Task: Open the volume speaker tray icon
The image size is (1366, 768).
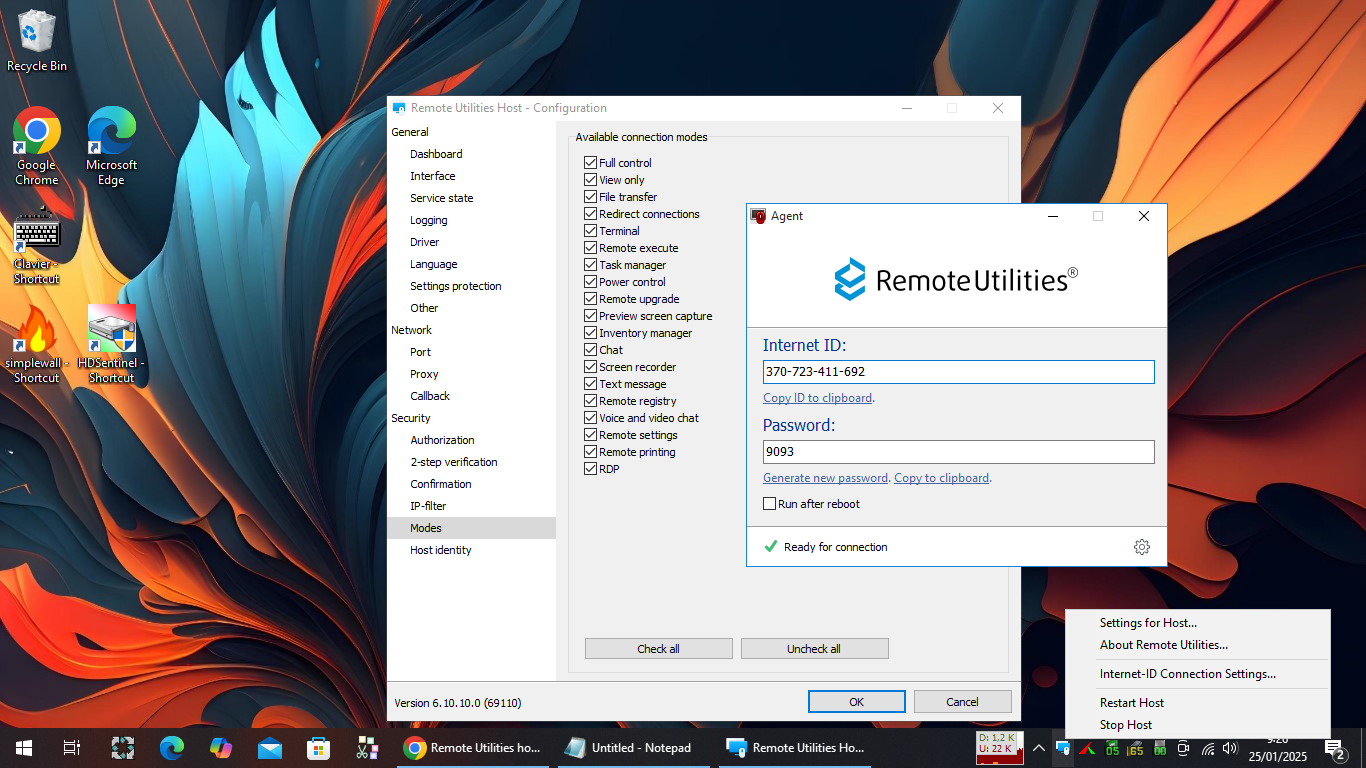Action: point(1230,748)
